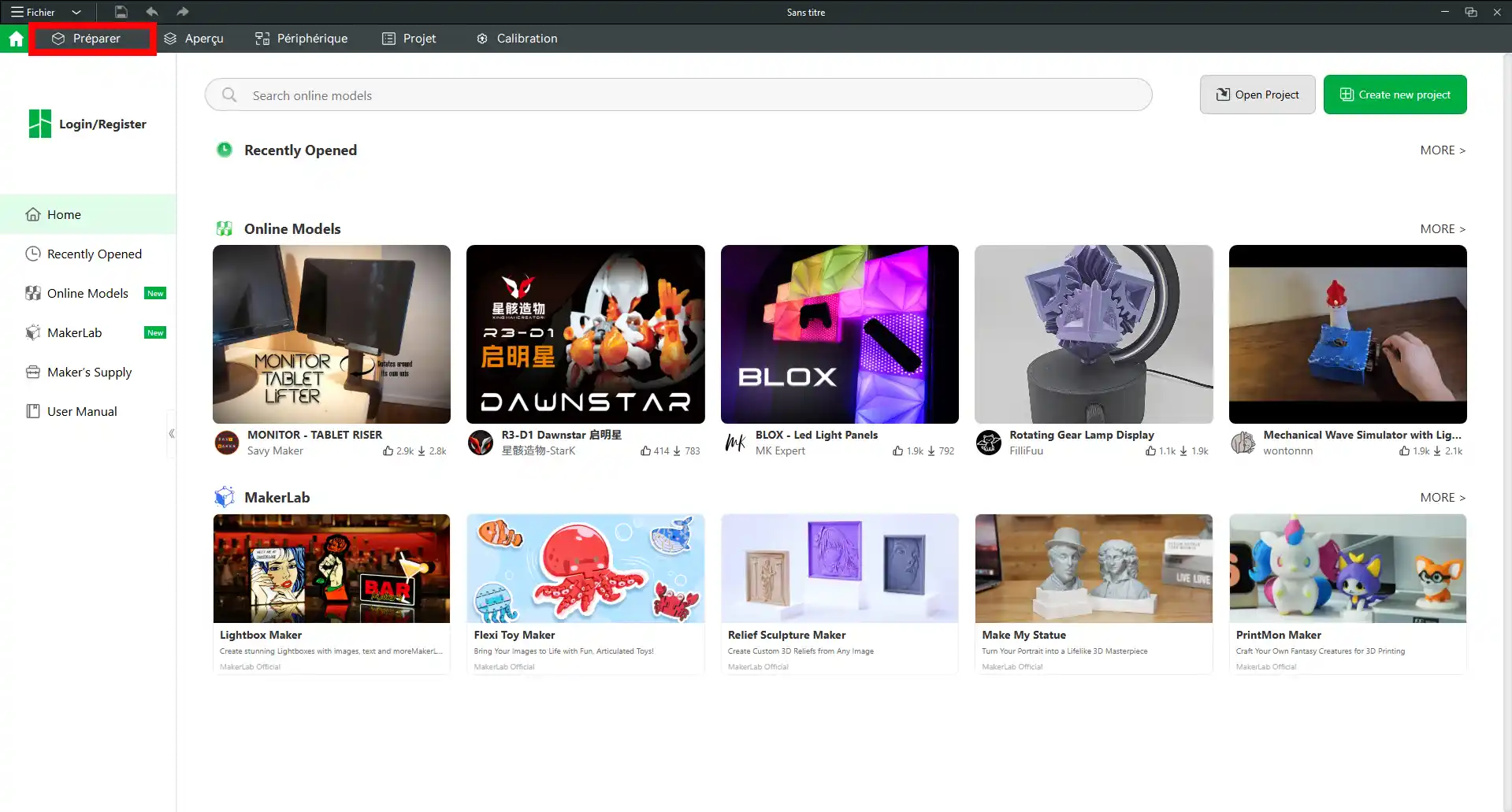Open the Flexi Toy Maker card

point(585,595)
